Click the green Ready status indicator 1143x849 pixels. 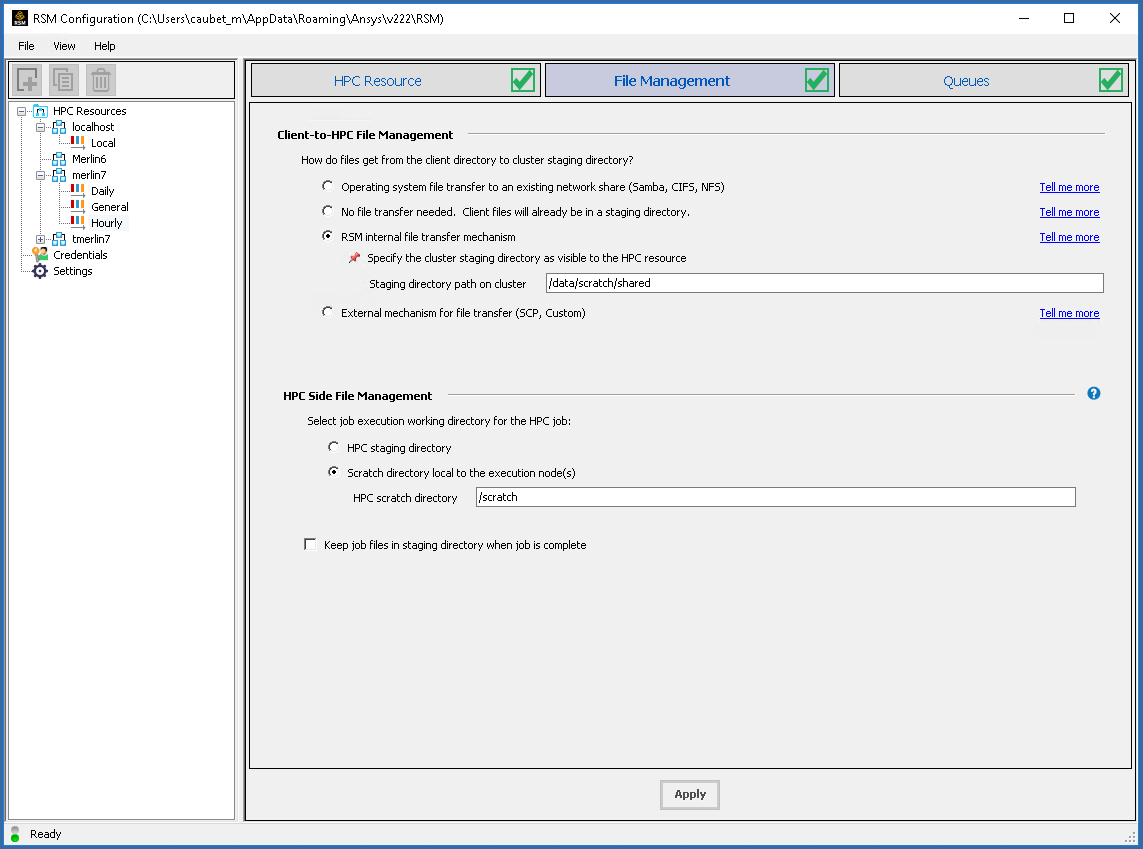(x=14, y=834)
